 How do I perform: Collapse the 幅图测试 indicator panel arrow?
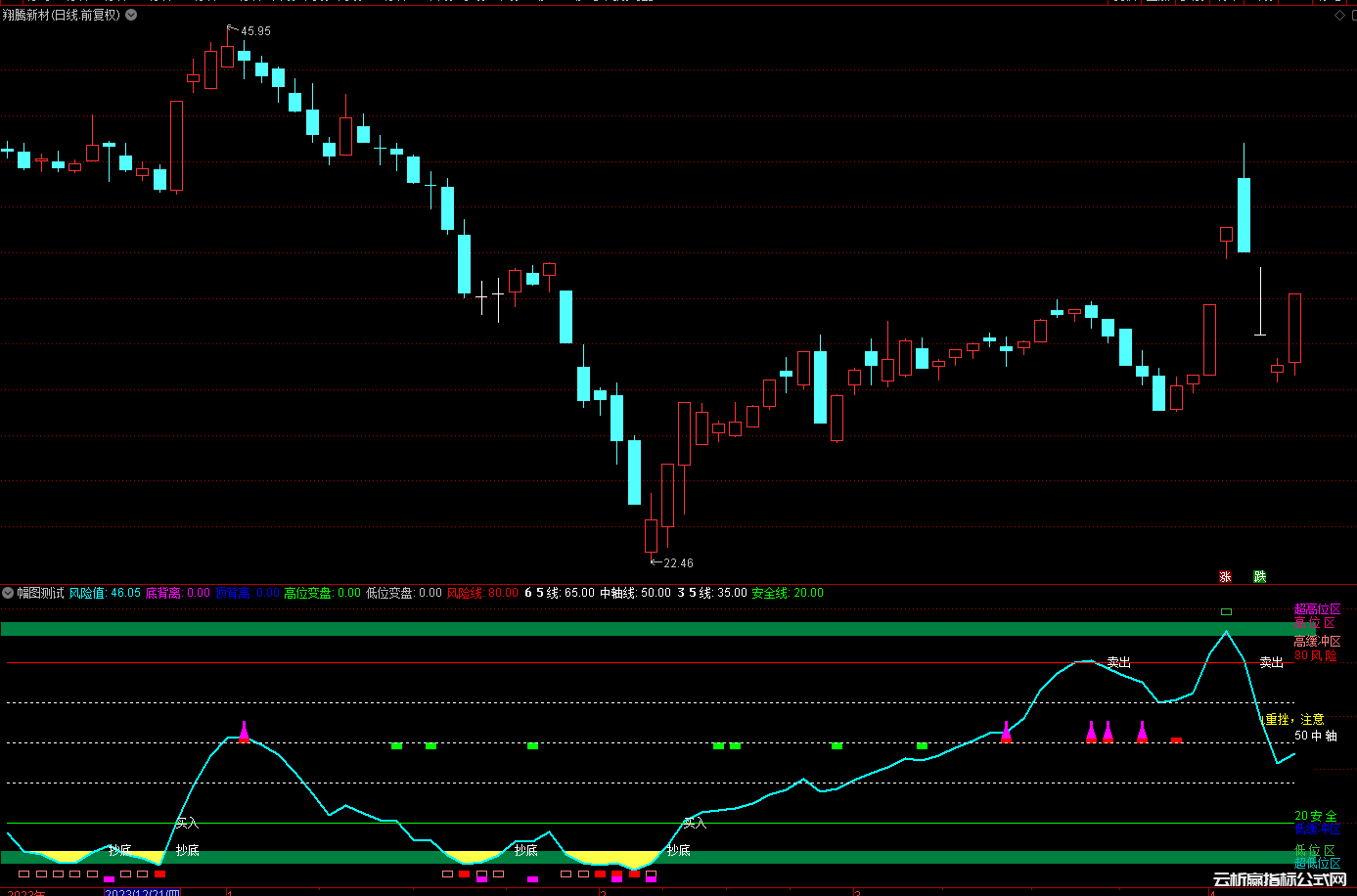pyautogui.click(x=8, y=593)
